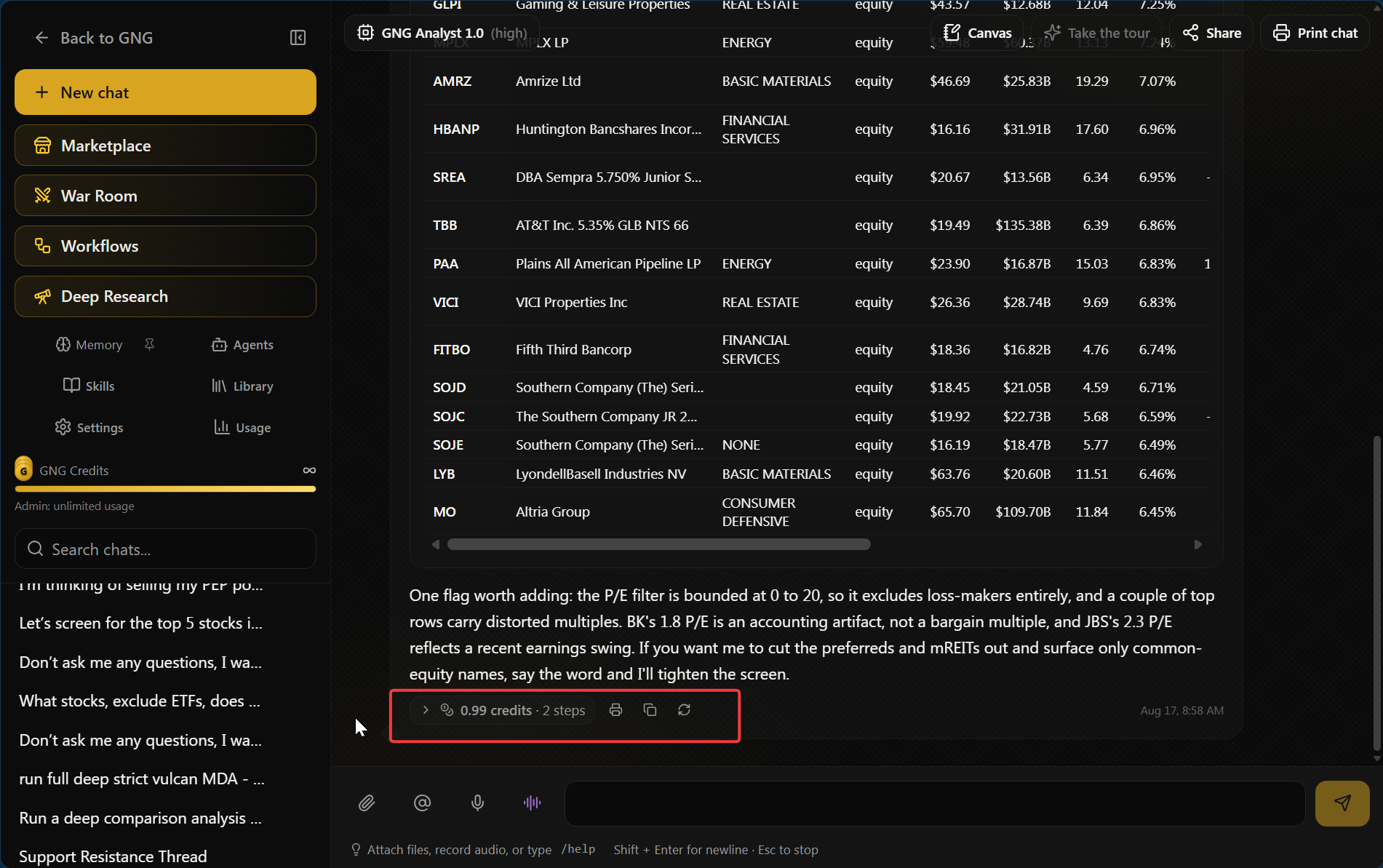
Task: Send message with paper-plane button
Action: click(1342, 803)
